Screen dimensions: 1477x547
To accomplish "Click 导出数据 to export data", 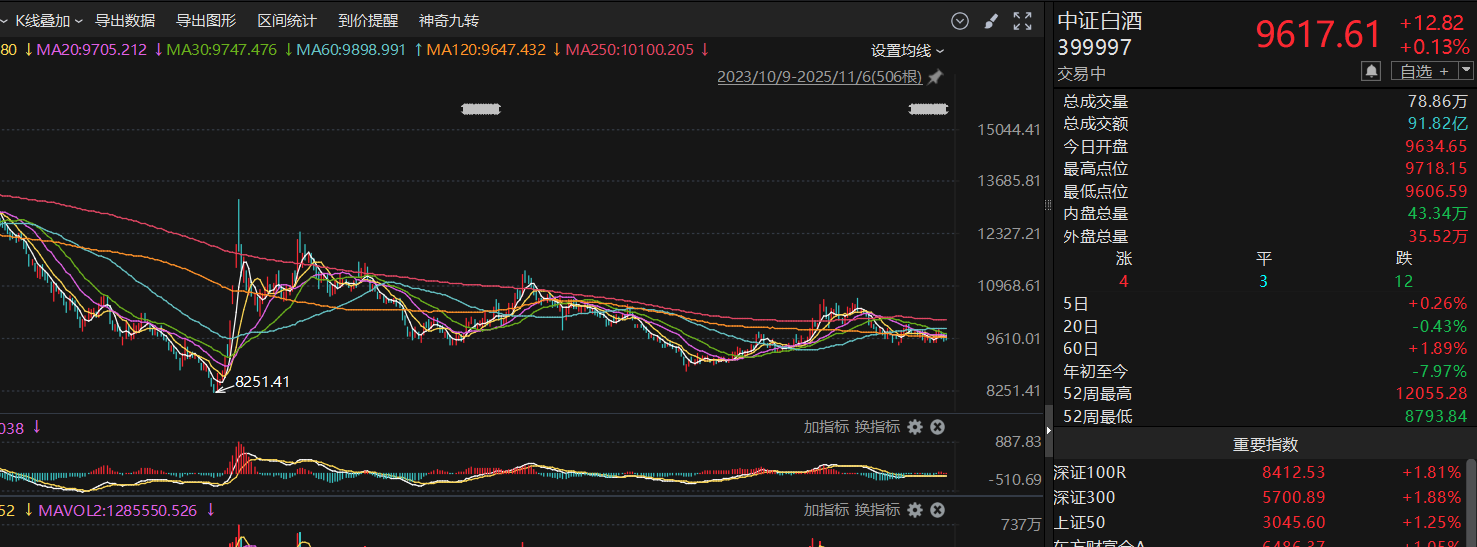I will 125,20.
